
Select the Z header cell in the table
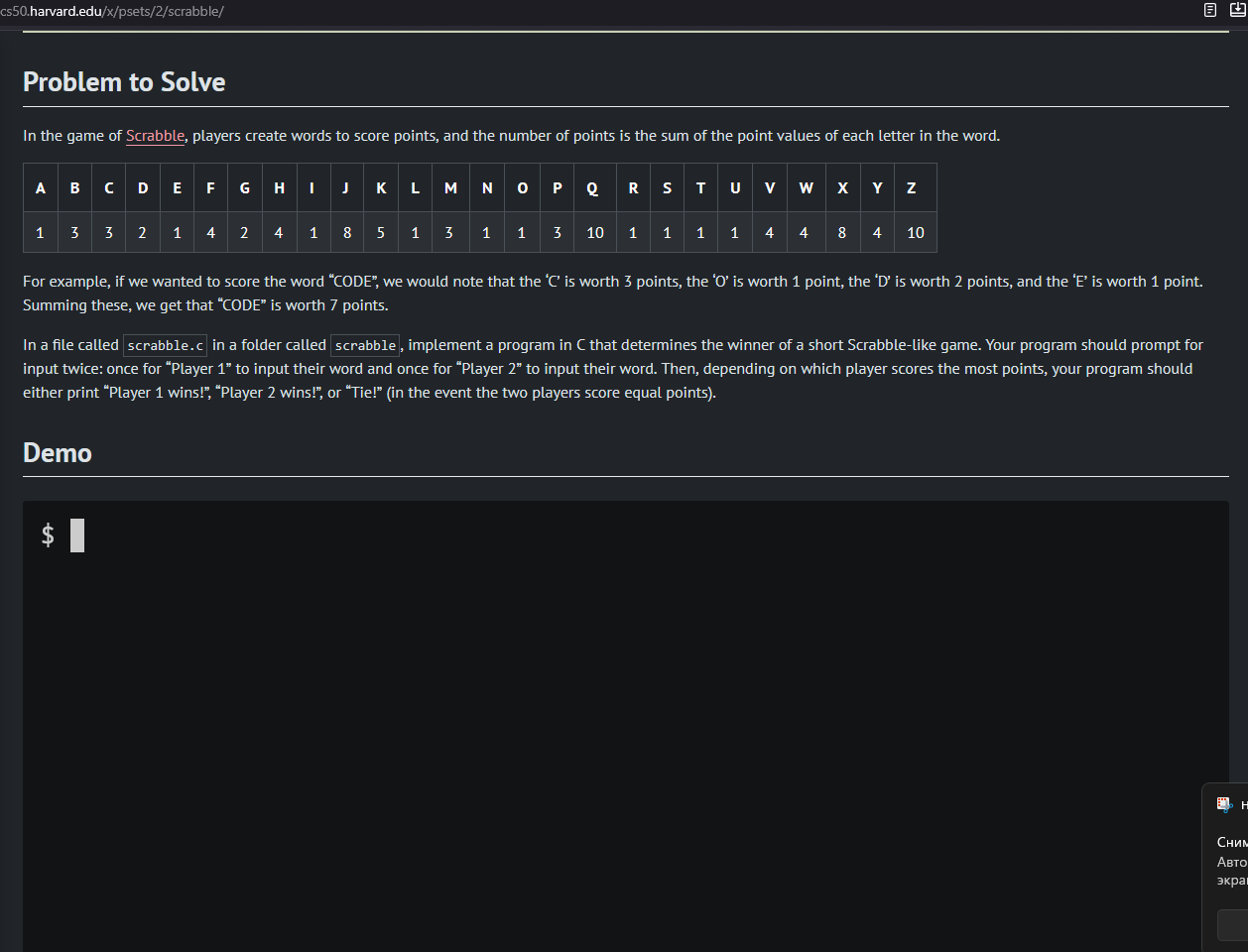pyautogui.click(x=911, y=188)
